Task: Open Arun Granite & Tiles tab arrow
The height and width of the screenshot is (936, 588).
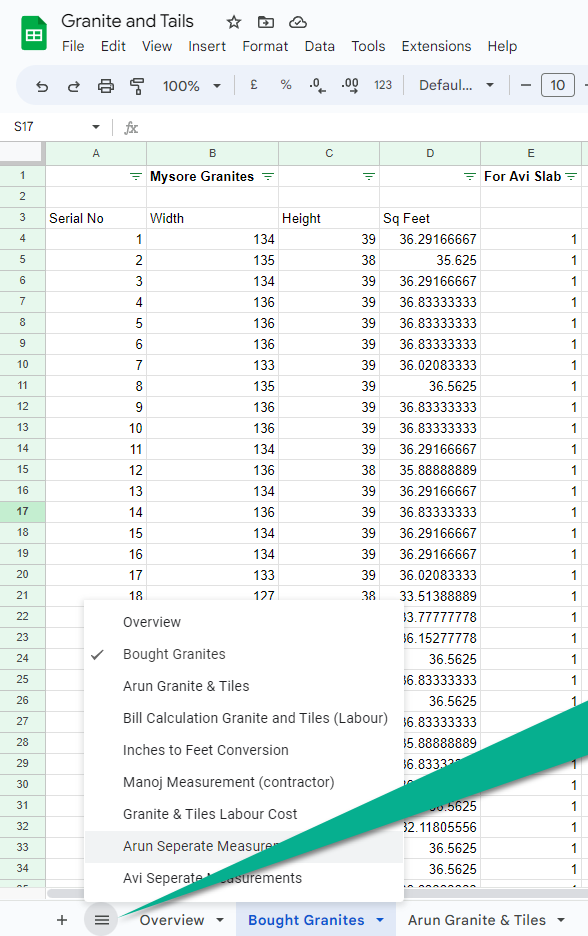Action: click(x=561, y=920)
